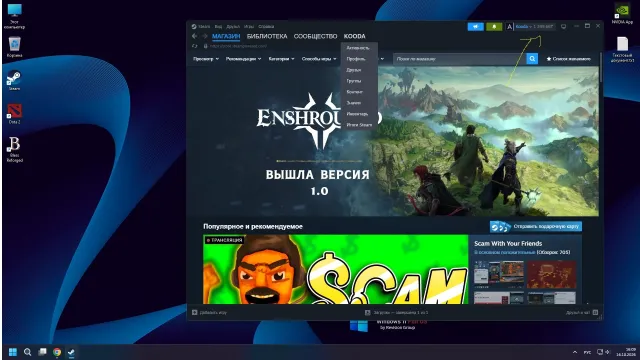Open the star wishlist button
640x360 pixels.
point(569,59)
